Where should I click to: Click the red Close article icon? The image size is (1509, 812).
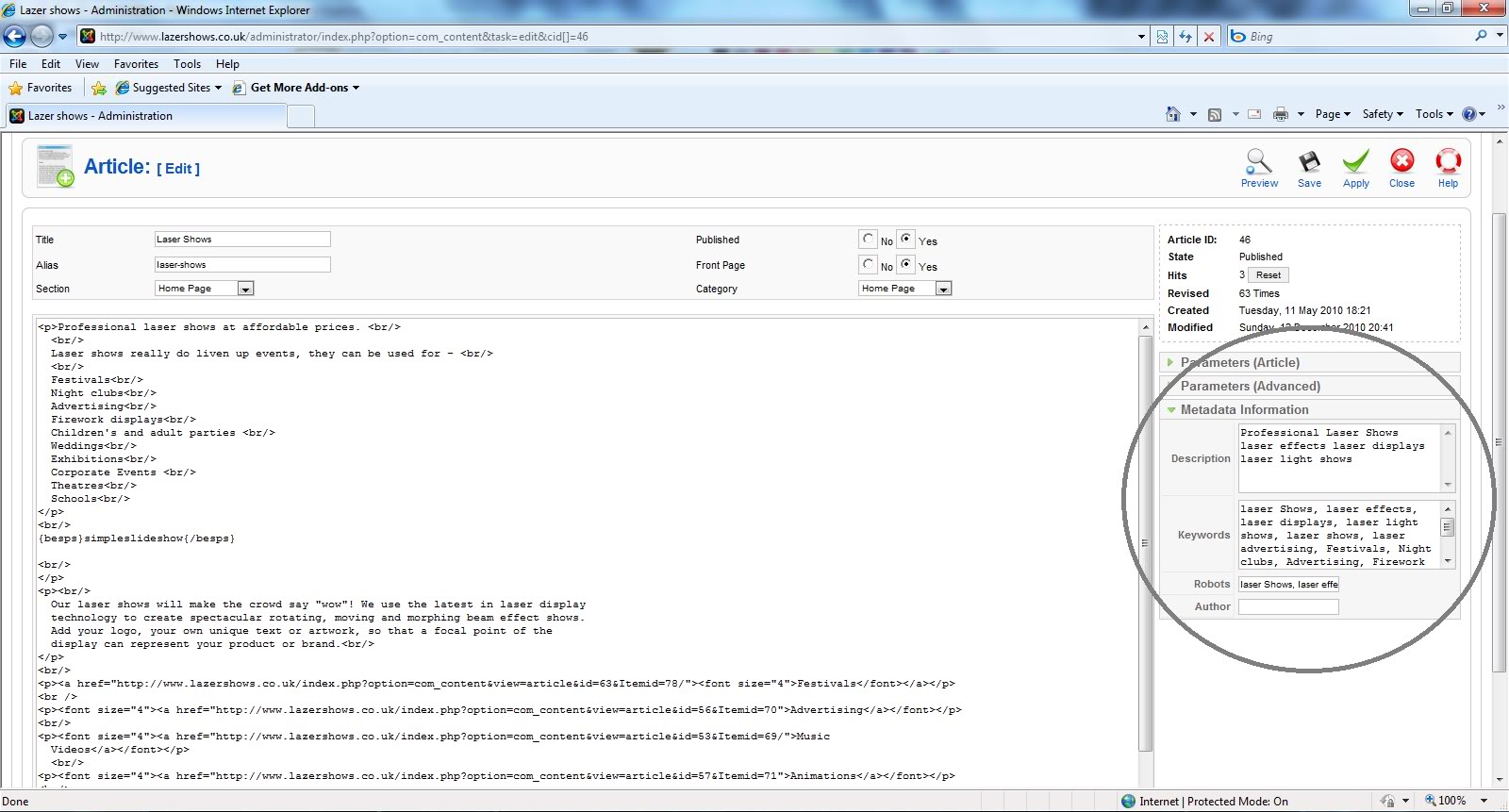(x=1401, y=161)
